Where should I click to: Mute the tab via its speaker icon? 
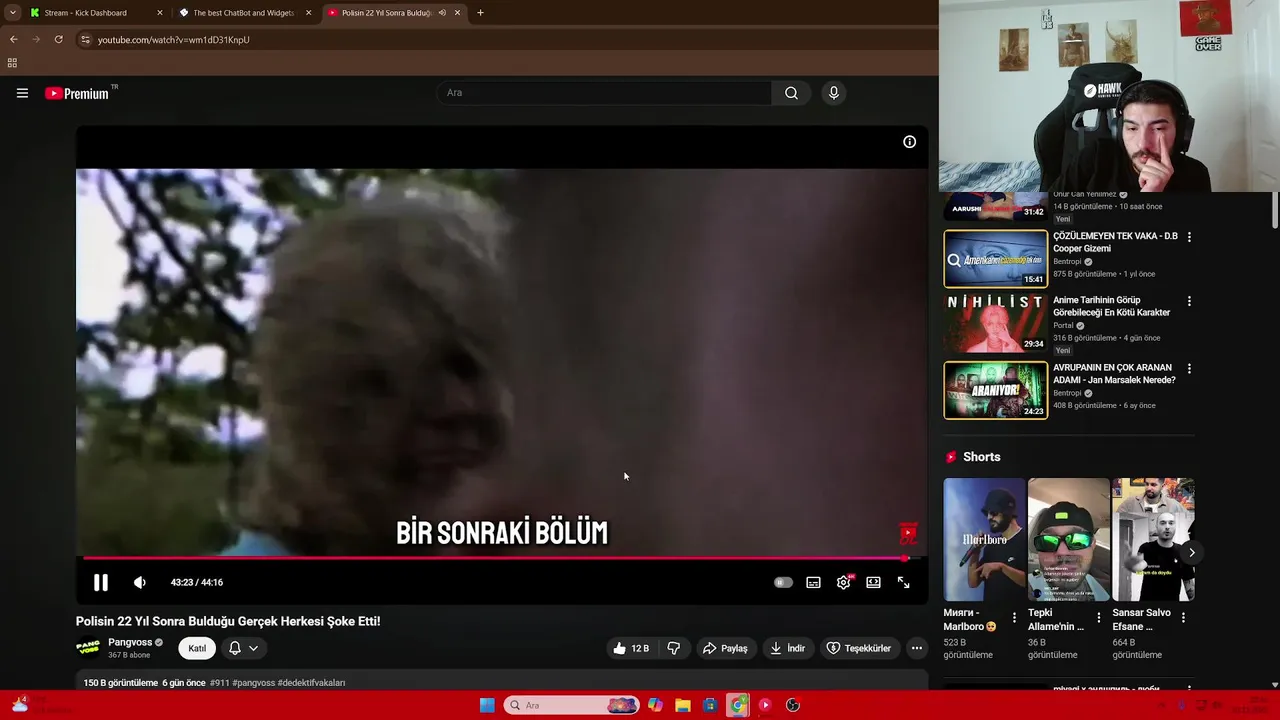442,13
